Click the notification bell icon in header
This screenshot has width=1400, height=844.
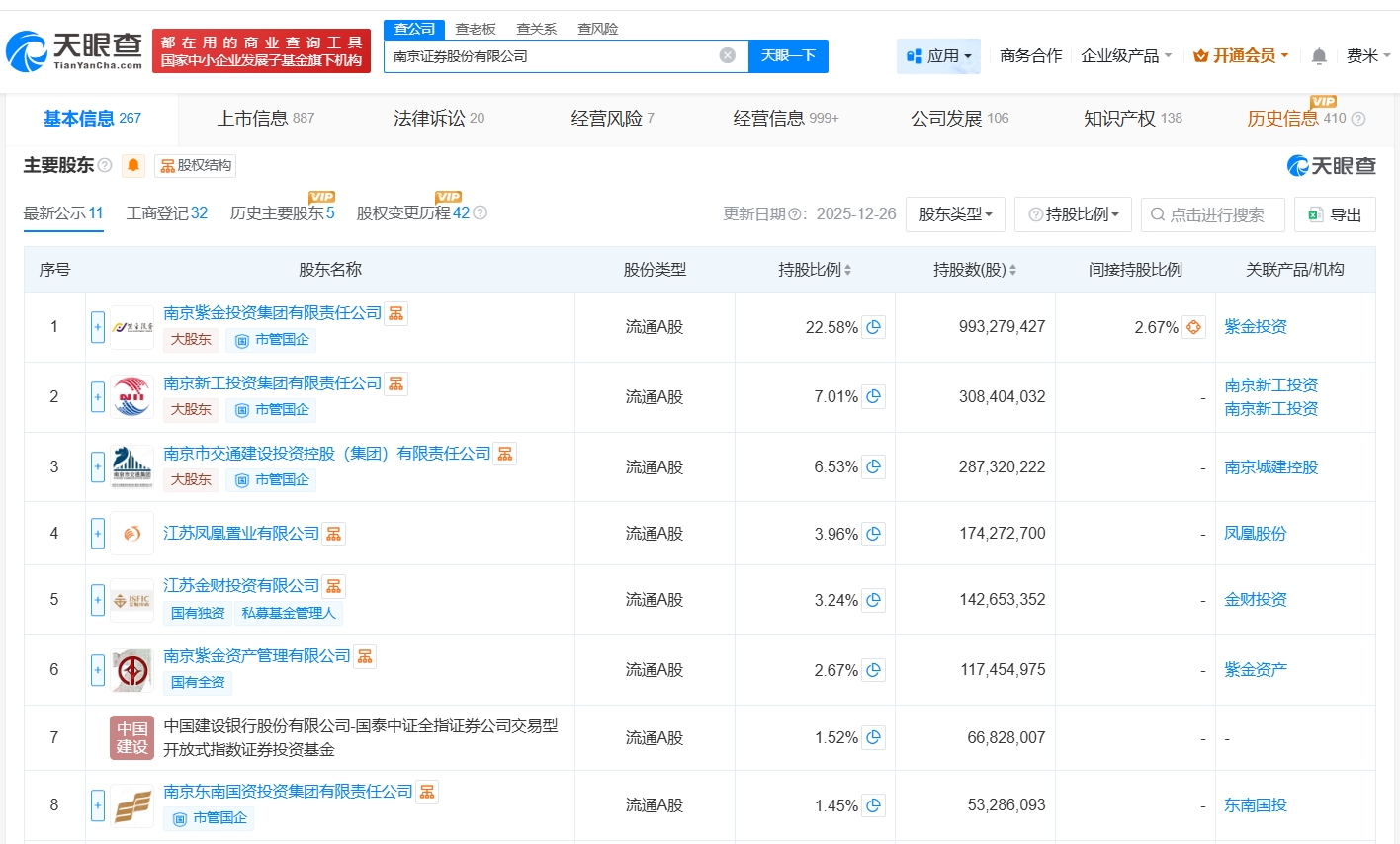pos(1318,56)
